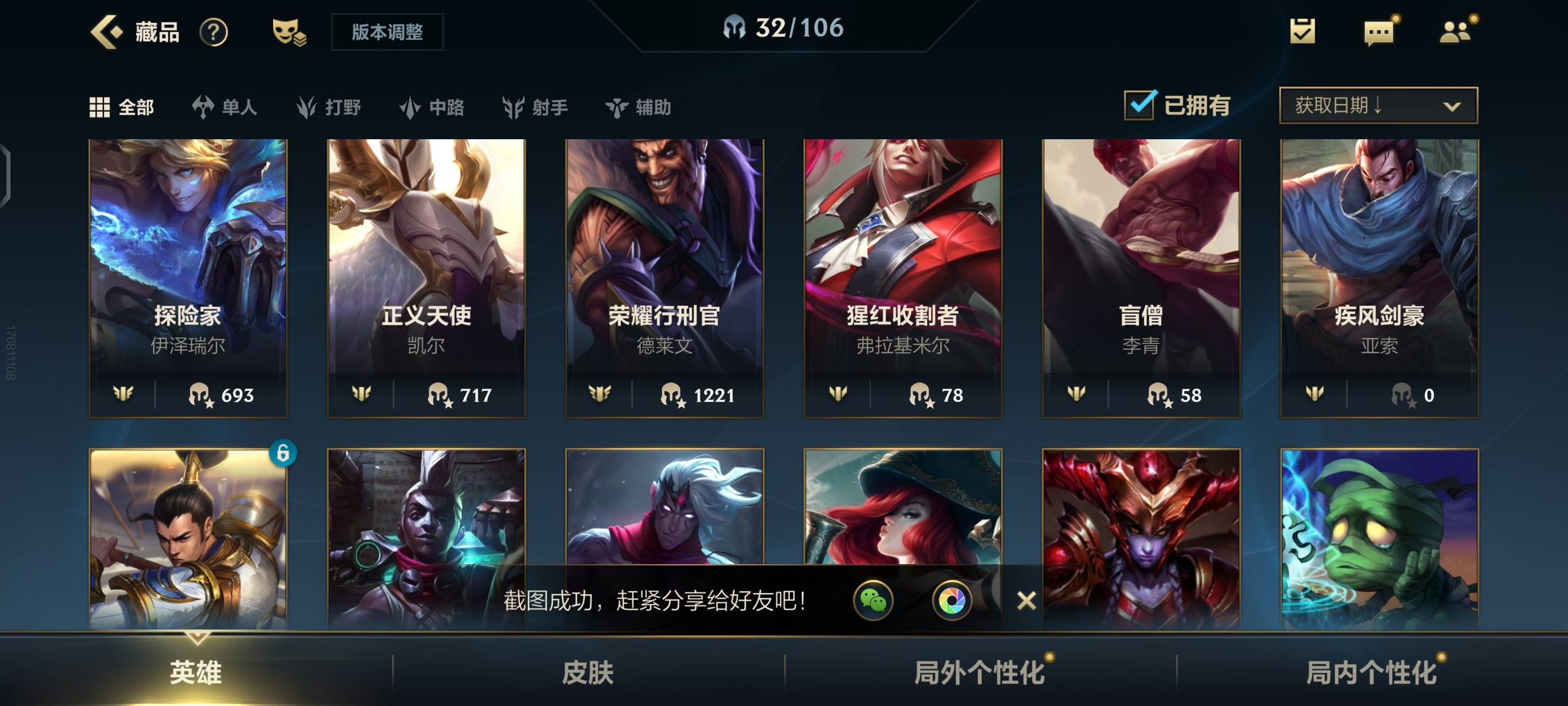Viewport: 1568px width, 706px height.
Task: Open the question mark help icon
Action: click(214, 32)
